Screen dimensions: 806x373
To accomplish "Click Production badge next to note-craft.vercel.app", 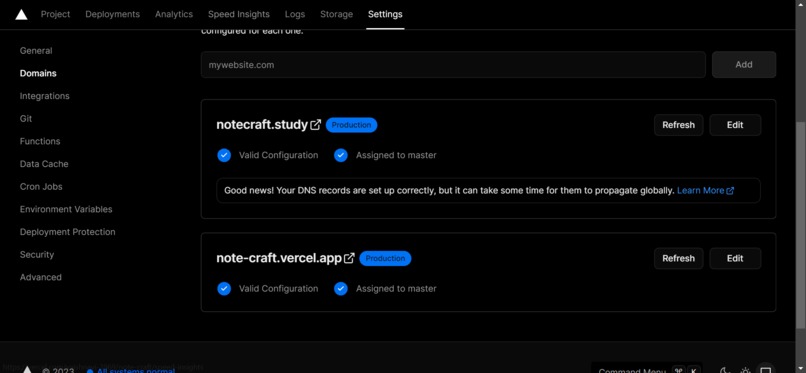I will click(385, 258).
